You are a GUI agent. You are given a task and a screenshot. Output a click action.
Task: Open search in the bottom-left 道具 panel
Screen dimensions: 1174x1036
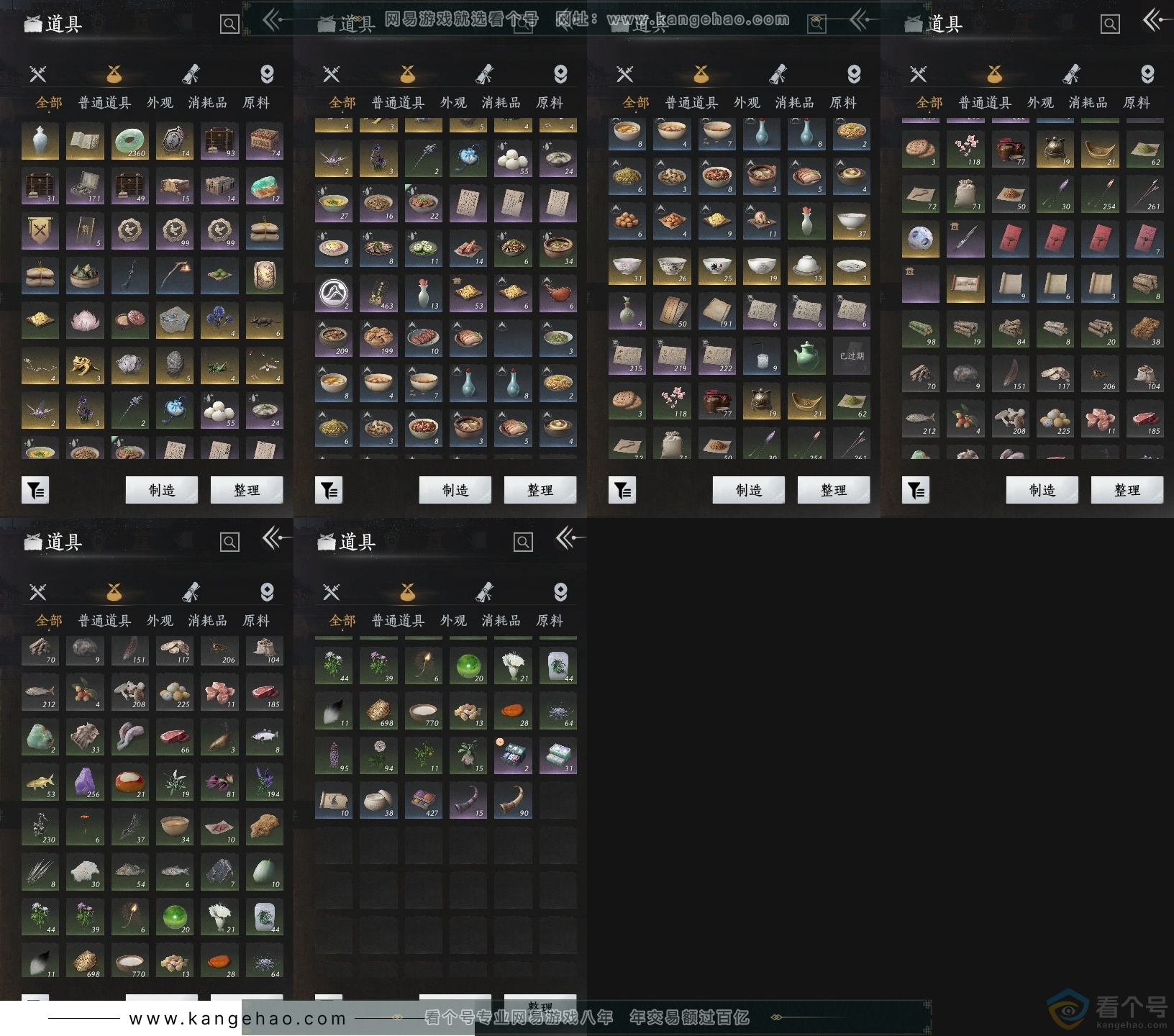click(x=229, y=542)
